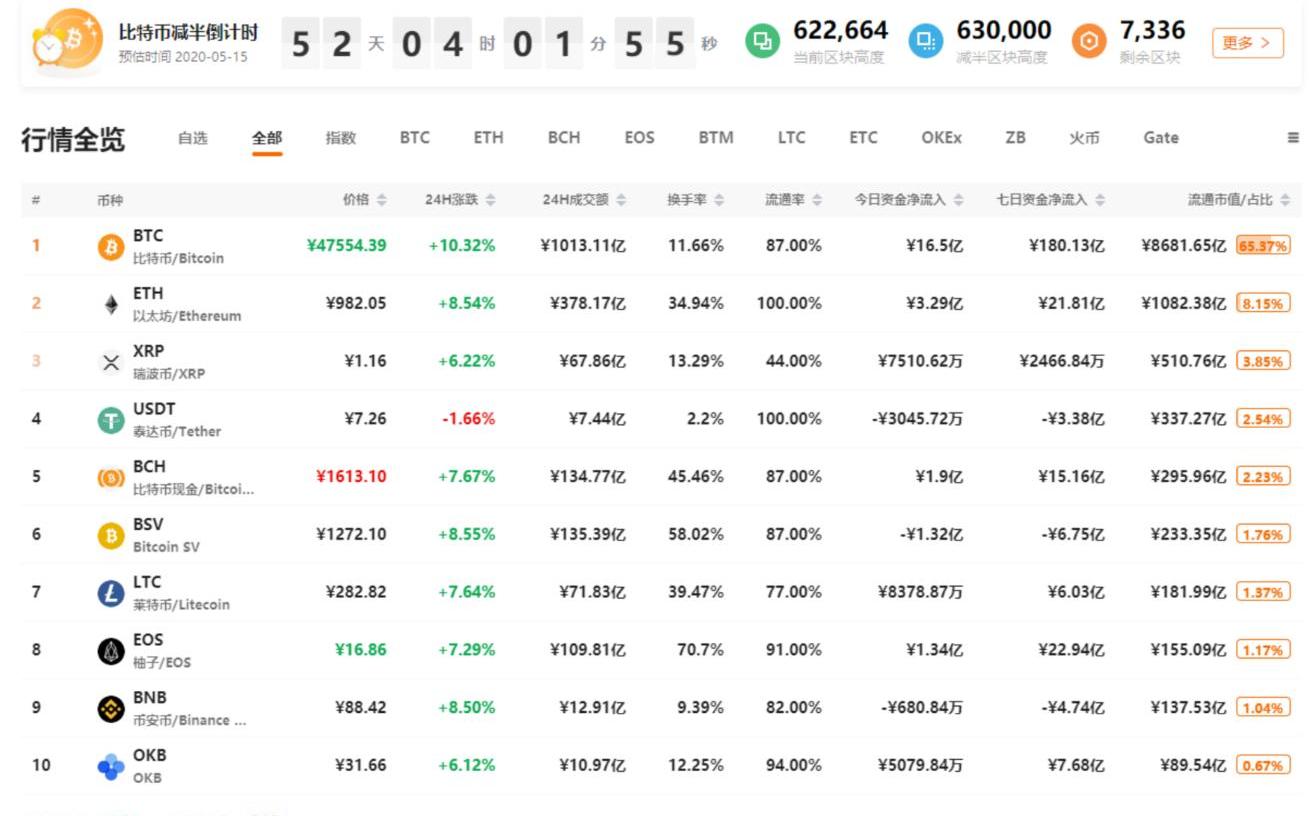1311x816 pixels.
Task: Open the BCH 比特币现金 coin link
Action: (x=192, y=477)
